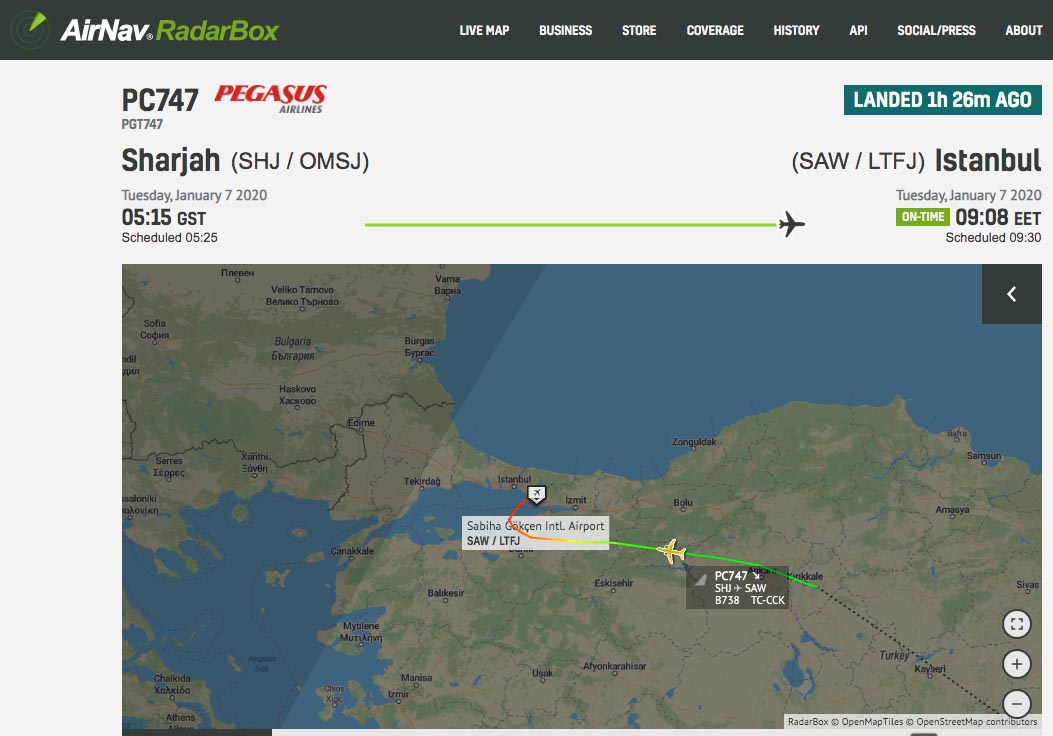Open the Live Map menu item
This screenshot has height=736, width=1053.
coord(484,30)
